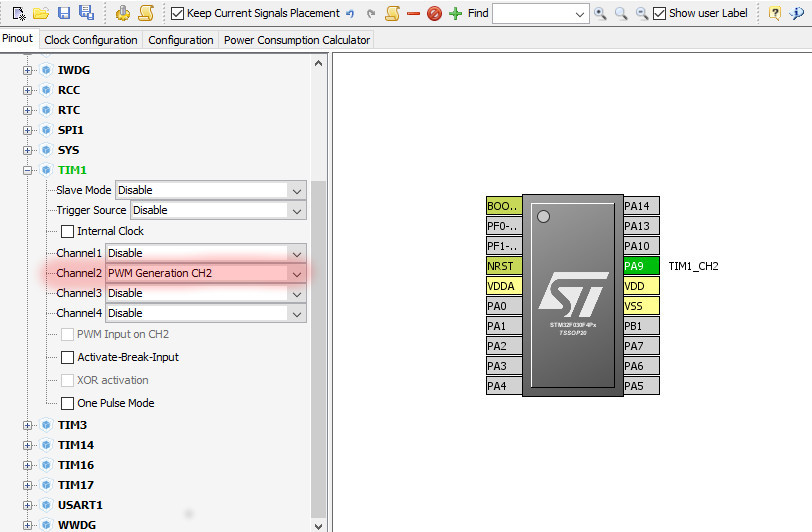Viewport: 812px width, 532px height.
Task: Select the RTC tree item label
Action: coord(69,110)
